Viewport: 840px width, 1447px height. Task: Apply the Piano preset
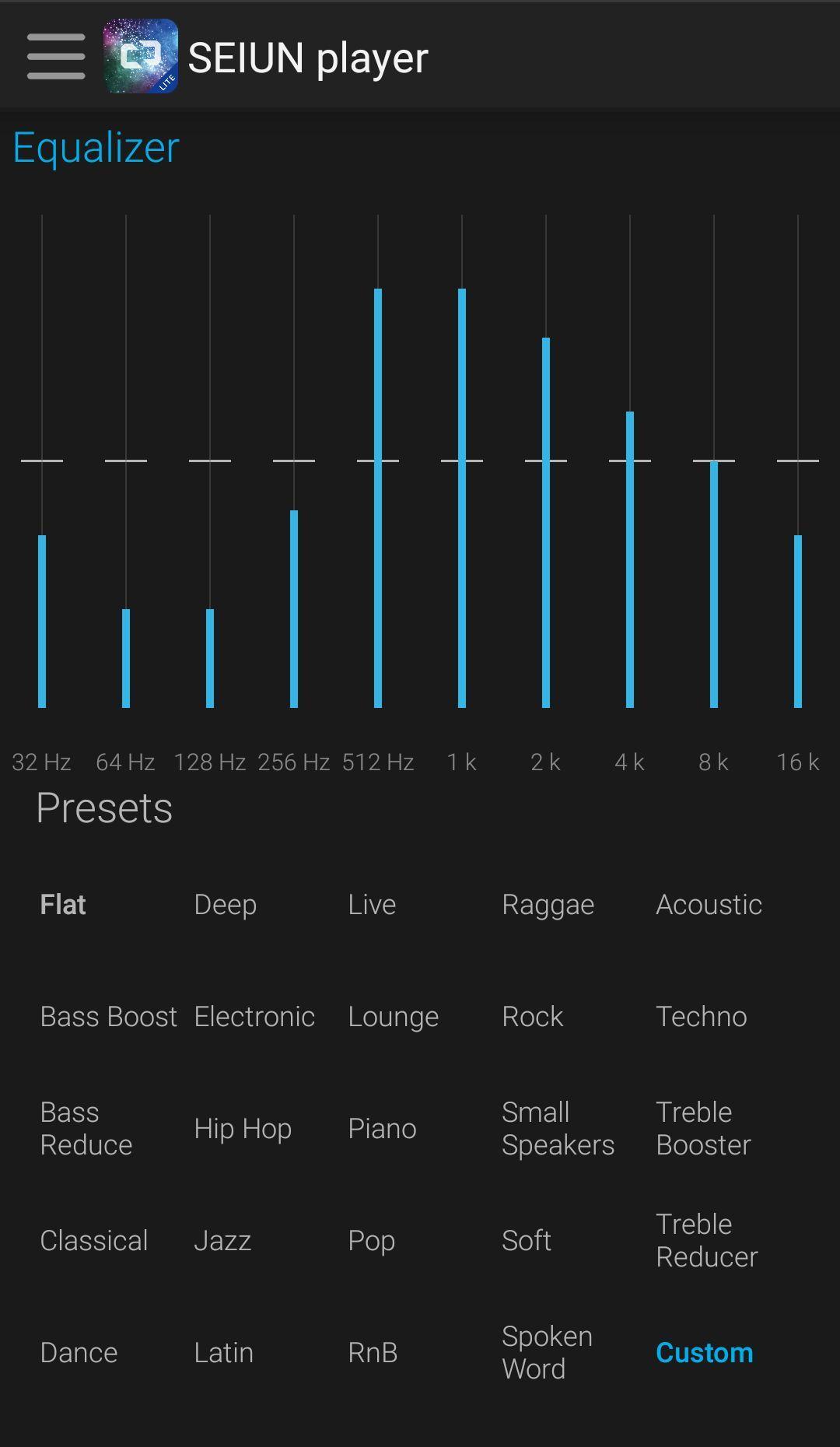click(382, 1129)
